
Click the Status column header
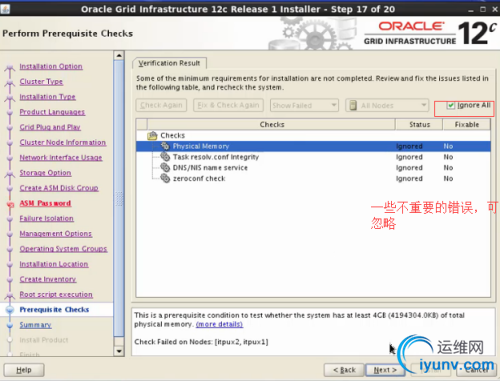(x=419, y=124)
